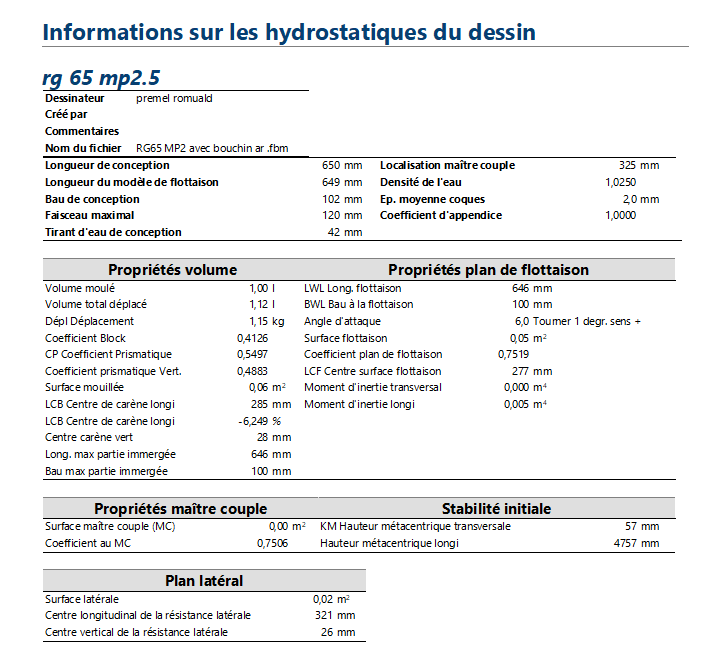Click 'Bau de conception' value 102 mm
This screenshot has width=718, height=655.
point(342,199)
